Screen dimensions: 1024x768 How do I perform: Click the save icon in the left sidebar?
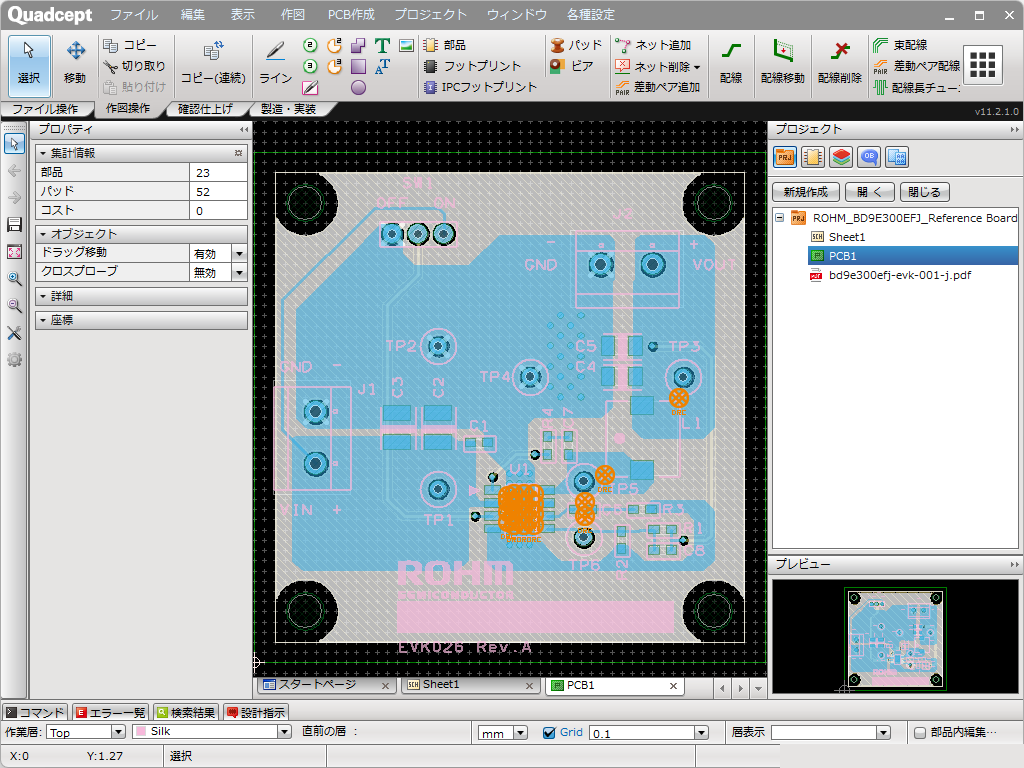pos(14,225)
